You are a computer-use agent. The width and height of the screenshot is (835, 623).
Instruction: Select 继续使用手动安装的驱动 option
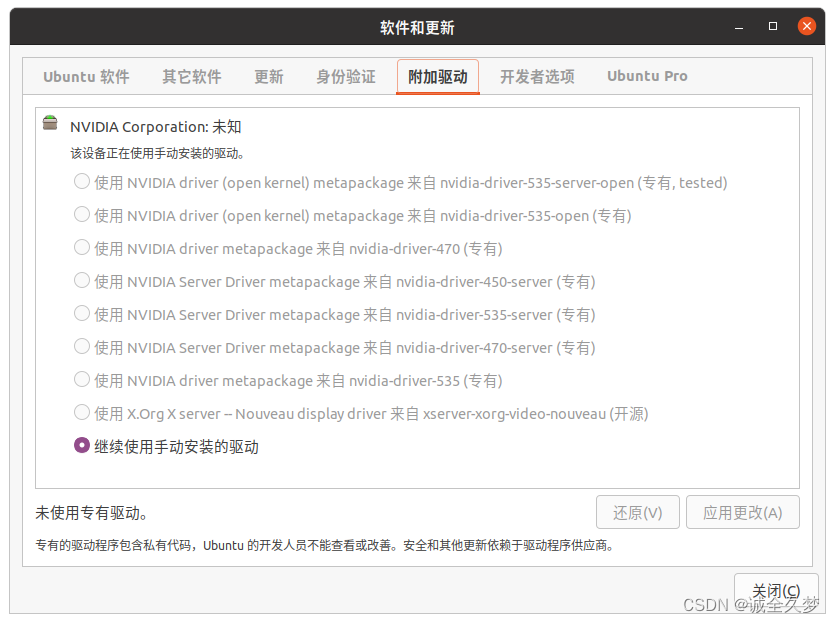pos(82,447)
